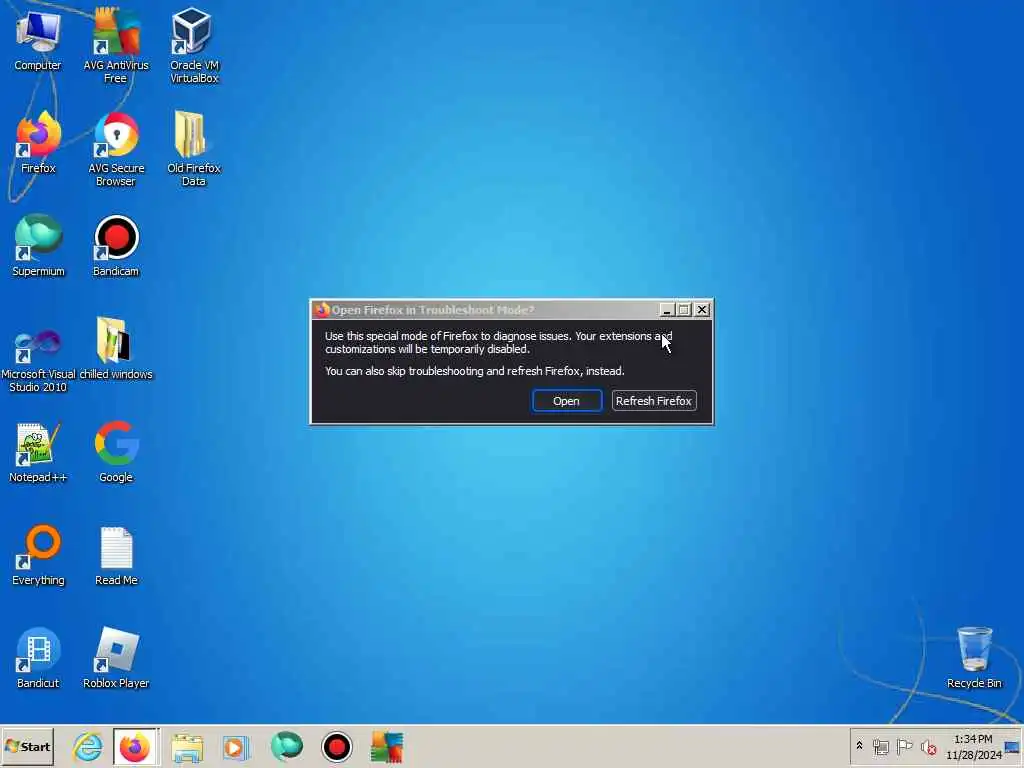This screenshot has height=768, width=1024.
Task: Select the Firefox desktop shortcut
Action: click(x=38, y=144)
